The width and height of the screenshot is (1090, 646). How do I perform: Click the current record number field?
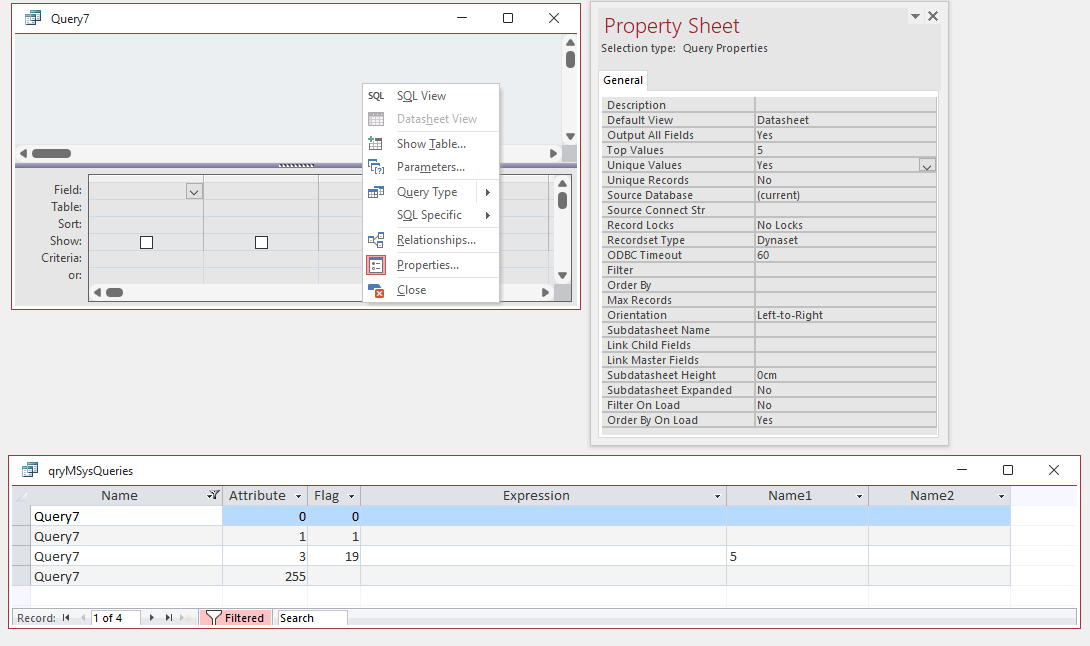click(115, 617)
